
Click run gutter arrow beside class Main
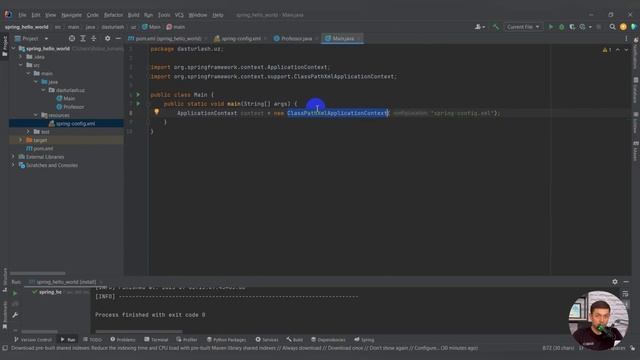tap(138, 95)
